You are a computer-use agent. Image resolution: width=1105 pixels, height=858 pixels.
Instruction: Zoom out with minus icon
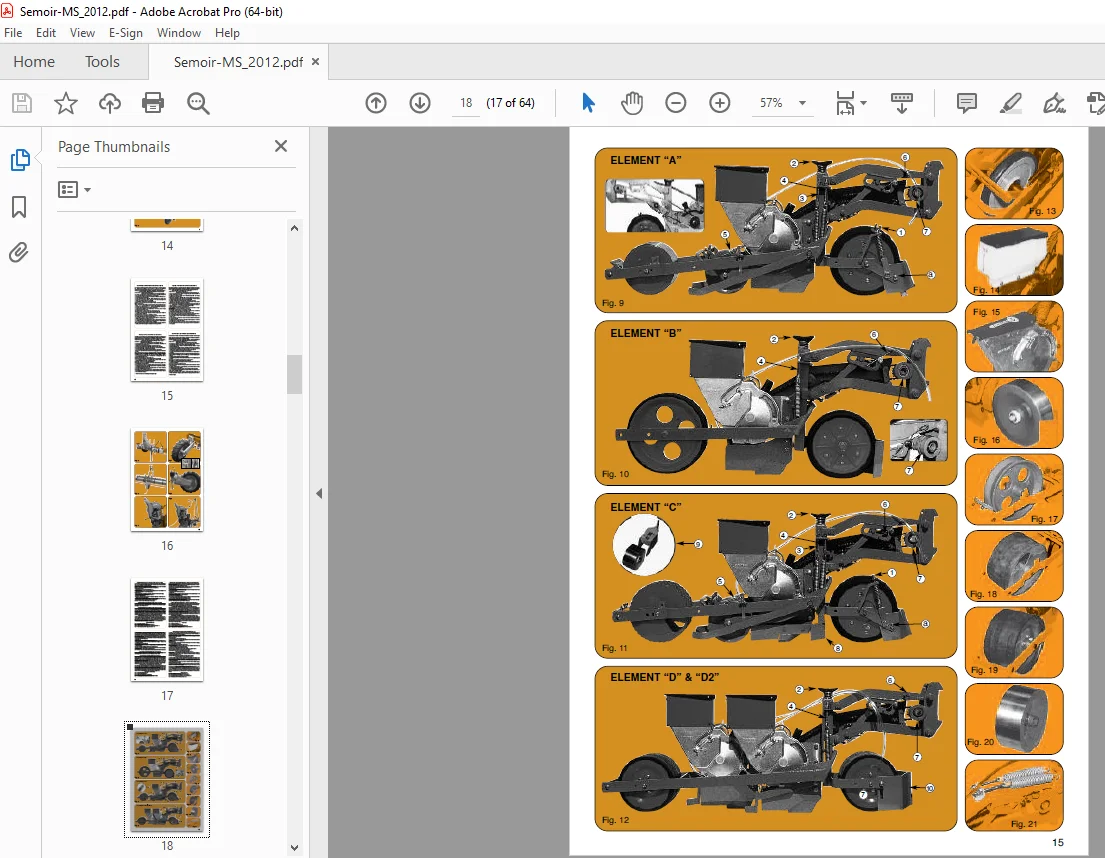(x=676, y=104)
